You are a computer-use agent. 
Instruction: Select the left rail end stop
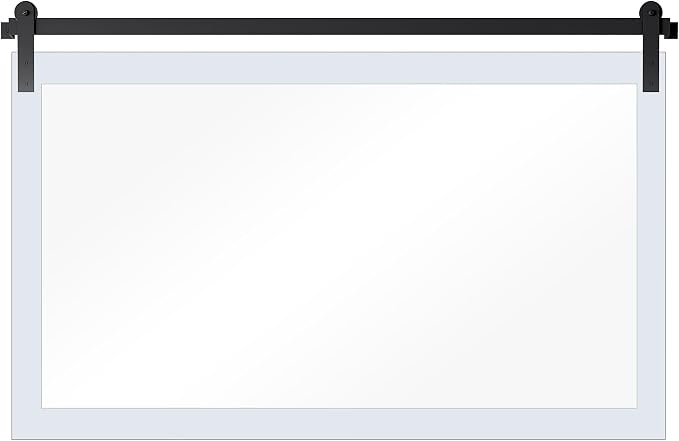click(x=8, y=29)
